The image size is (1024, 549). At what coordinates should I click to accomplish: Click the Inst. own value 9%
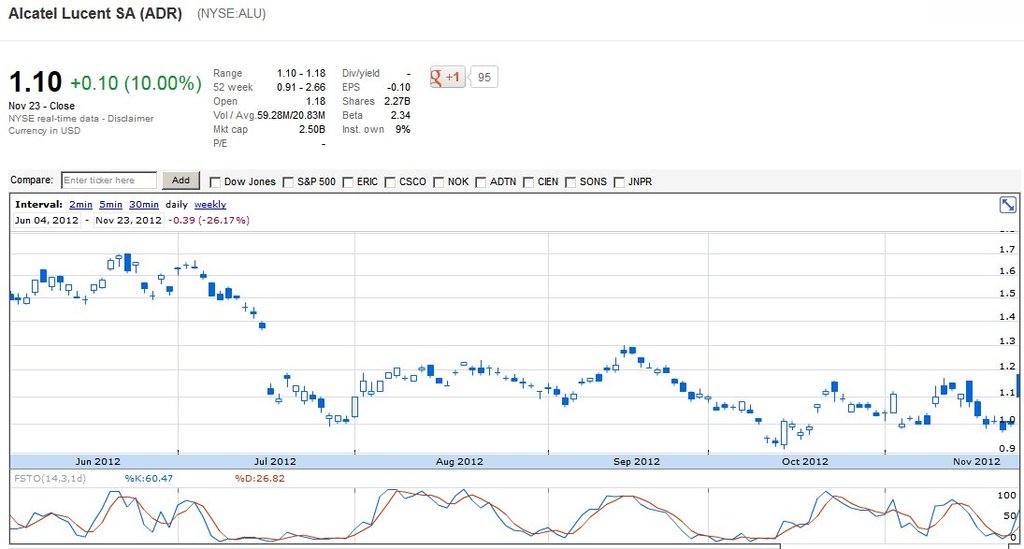(x=403, y=129)
